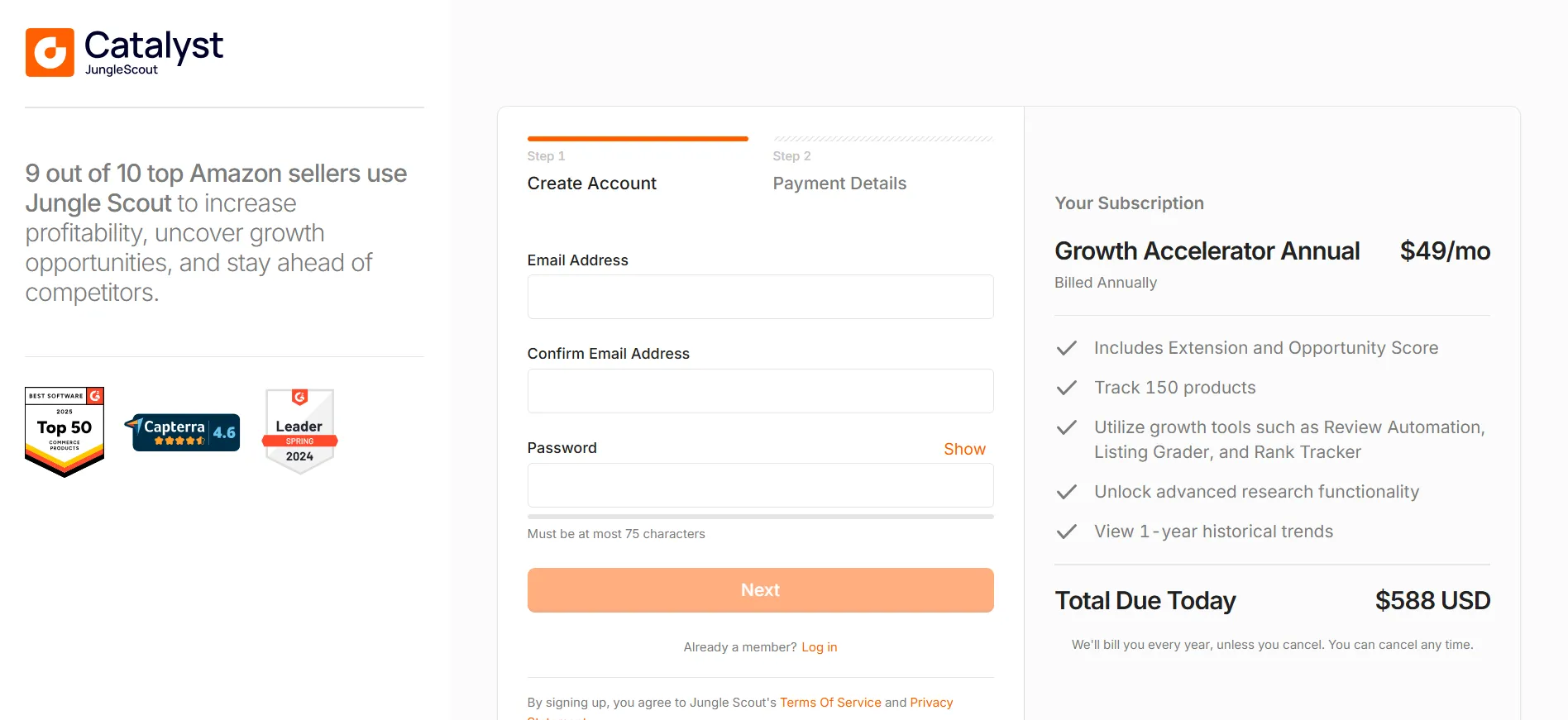
Task: Click the Capterra 4.6 rating badge
Action: (183, 432)
